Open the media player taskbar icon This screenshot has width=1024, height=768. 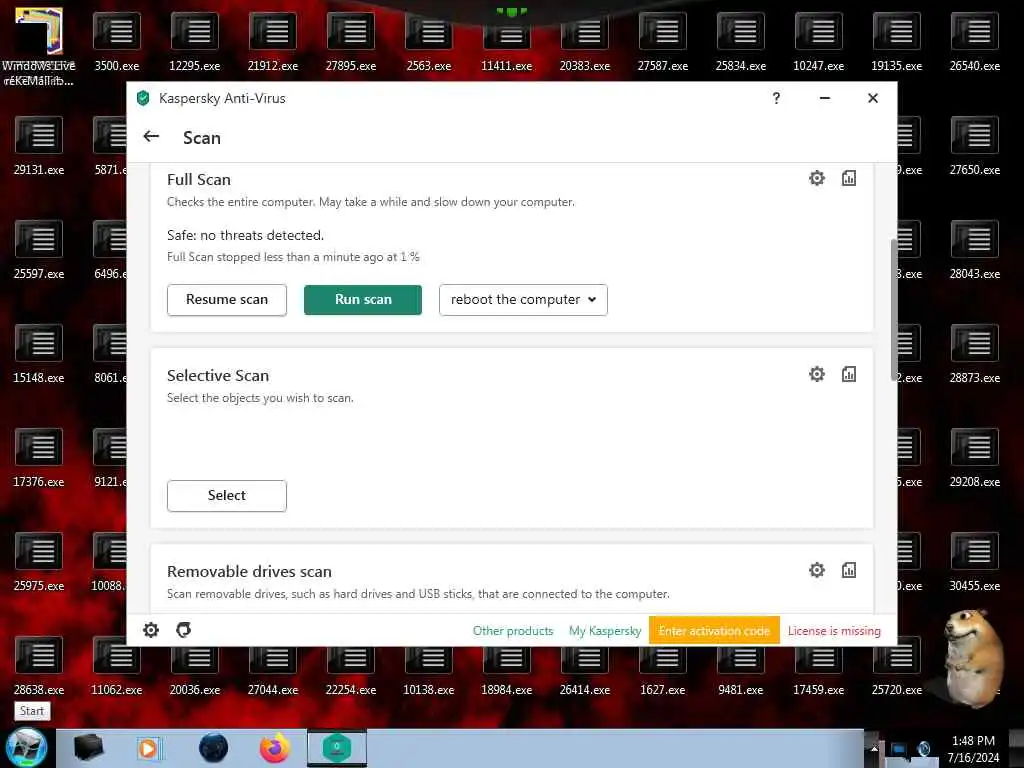(148, 748)
